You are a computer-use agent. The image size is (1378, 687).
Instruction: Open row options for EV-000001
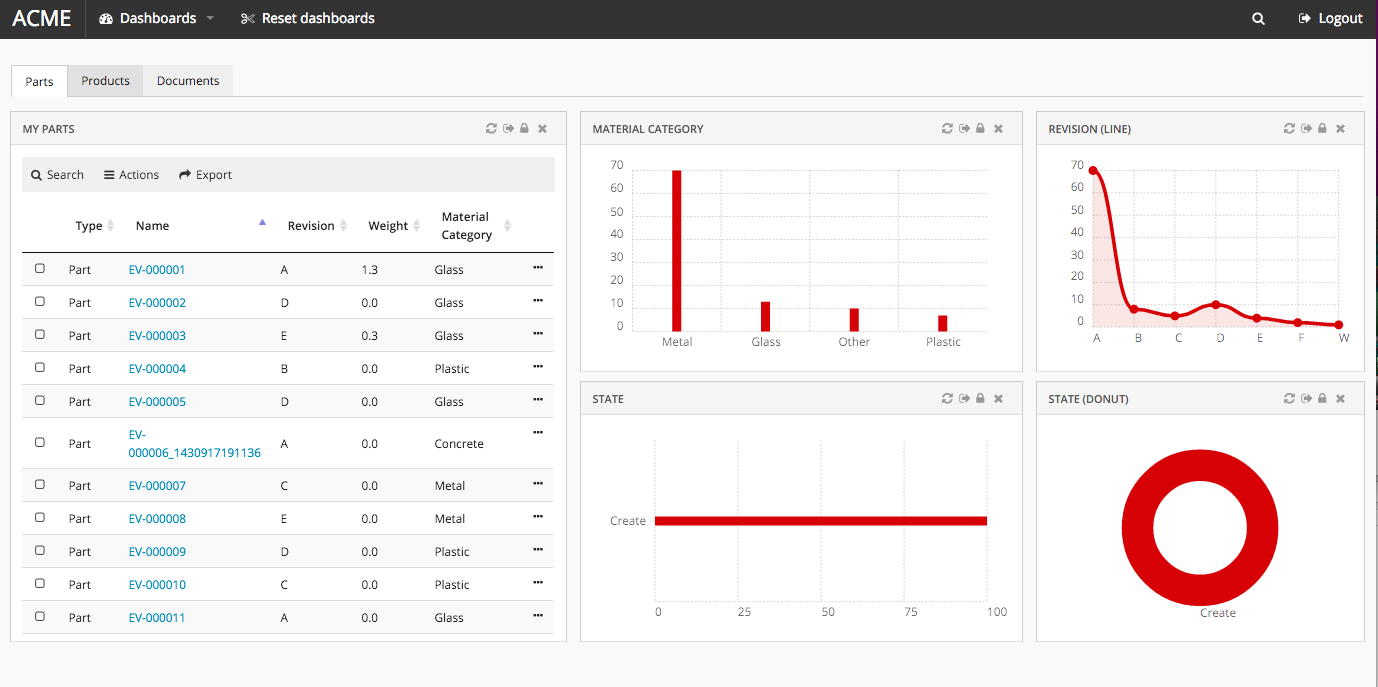click(x=538, y=268)
